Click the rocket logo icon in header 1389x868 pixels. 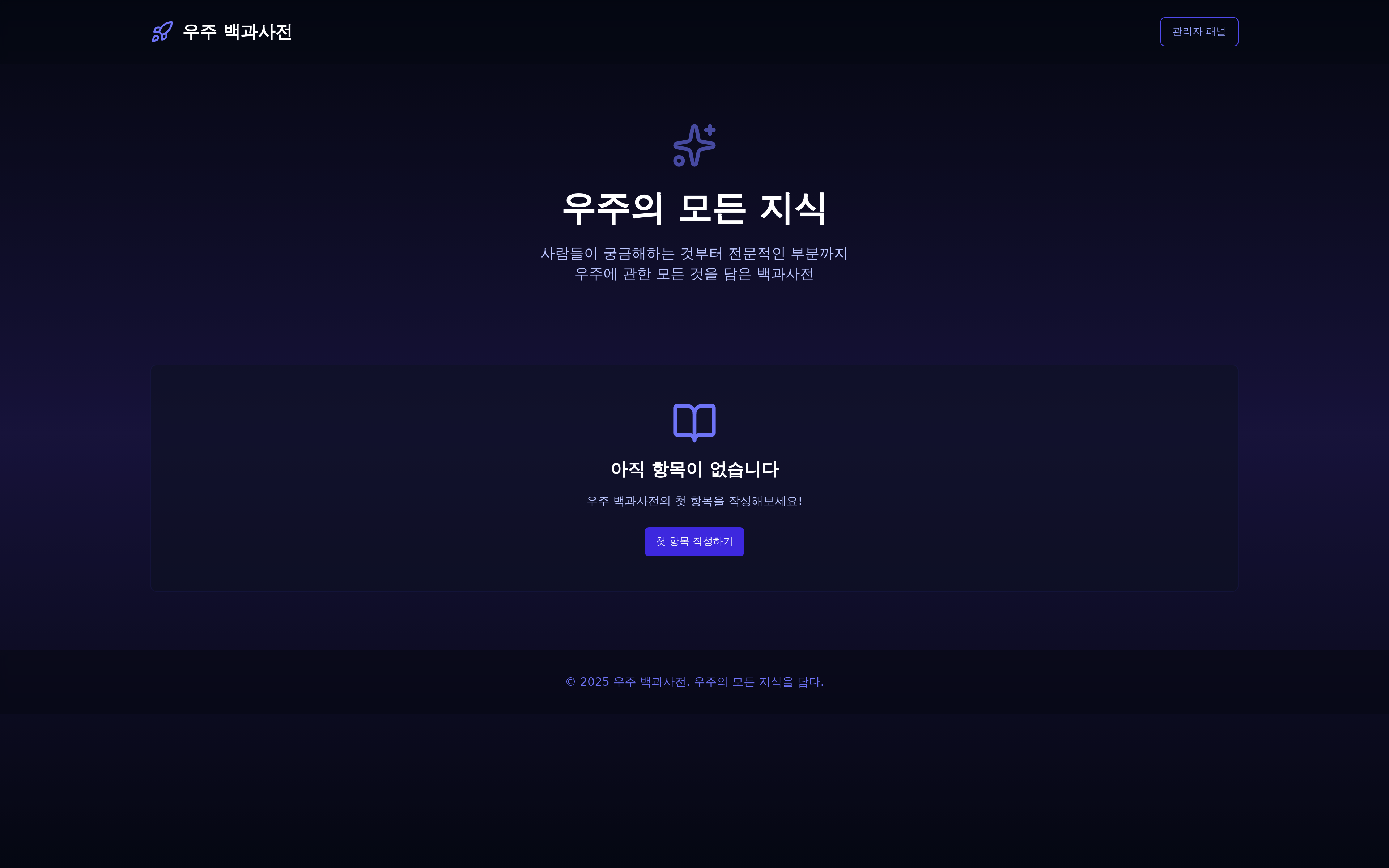pos(162,31)
